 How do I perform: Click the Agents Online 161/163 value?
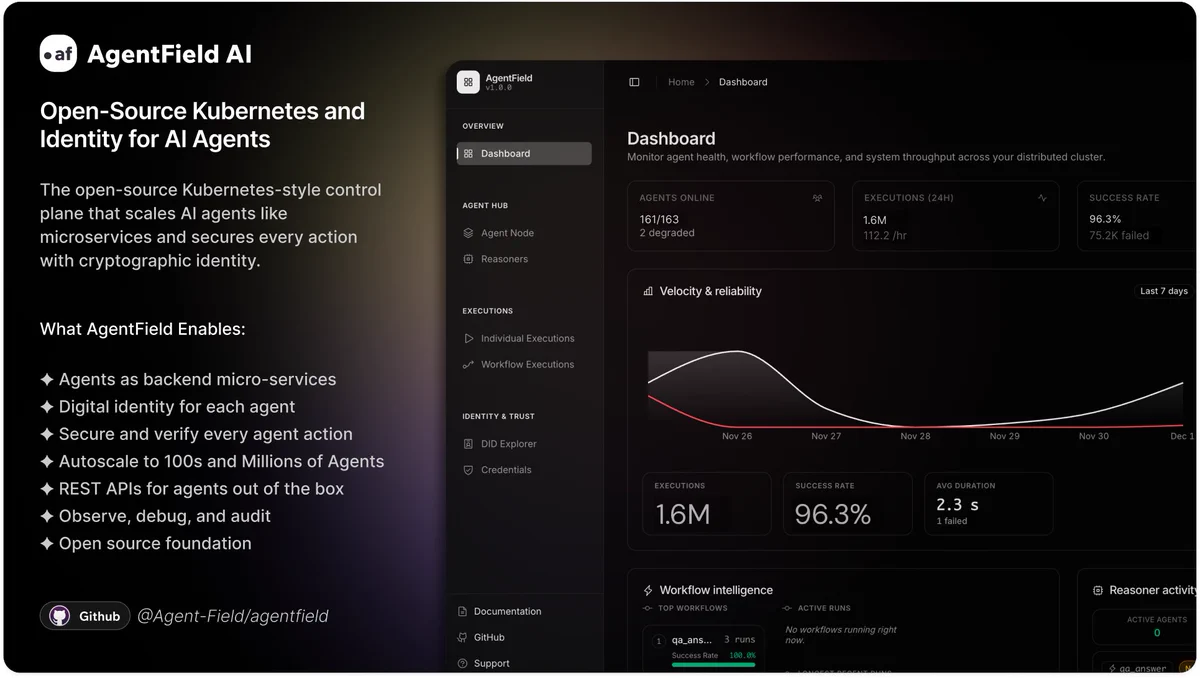(x=659, y=219)
